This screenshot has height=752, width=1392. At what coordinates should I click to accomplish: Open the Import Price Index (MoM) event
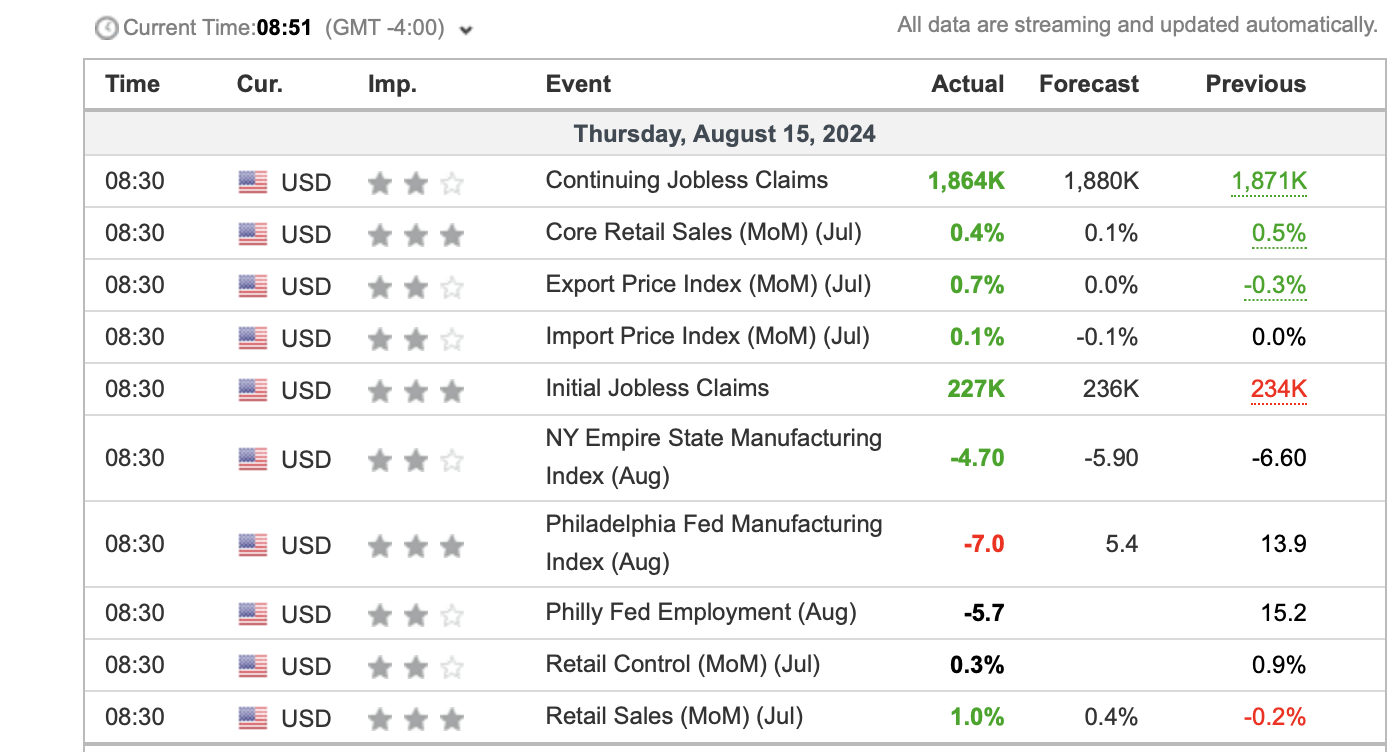[x=707, y=336]
